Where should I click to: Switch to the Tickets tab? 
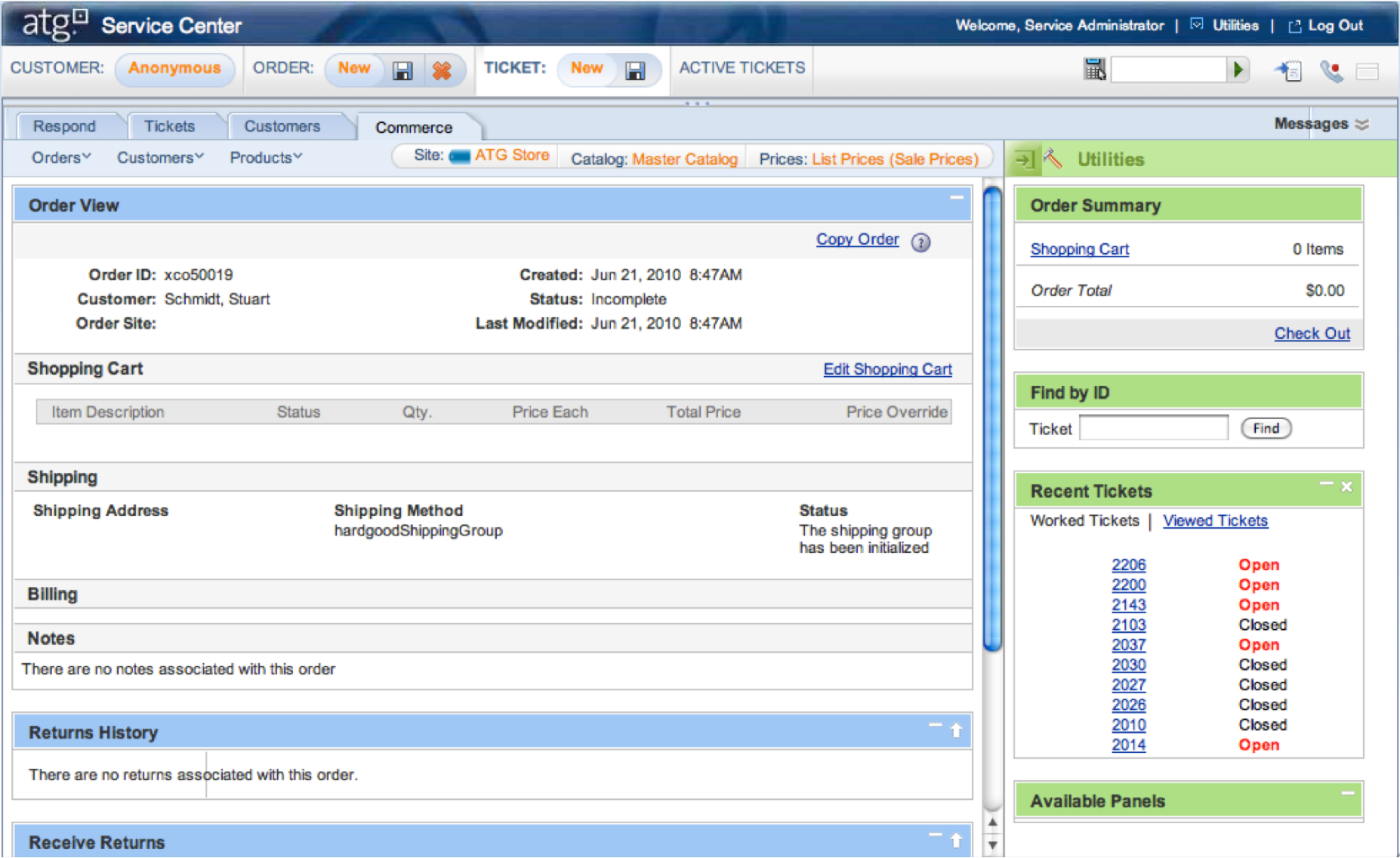pyautogui.click(x=170, y=126)
